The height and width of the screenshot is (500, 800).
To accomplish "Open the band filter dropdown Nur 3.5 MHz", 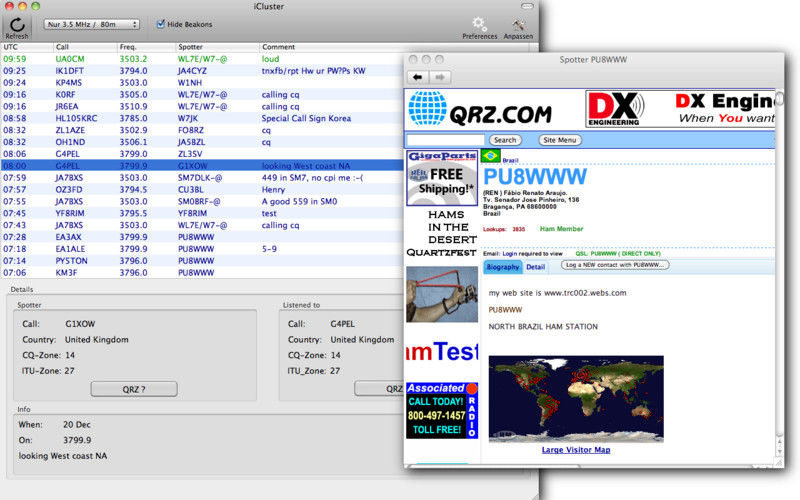I will tap(91, 24).
